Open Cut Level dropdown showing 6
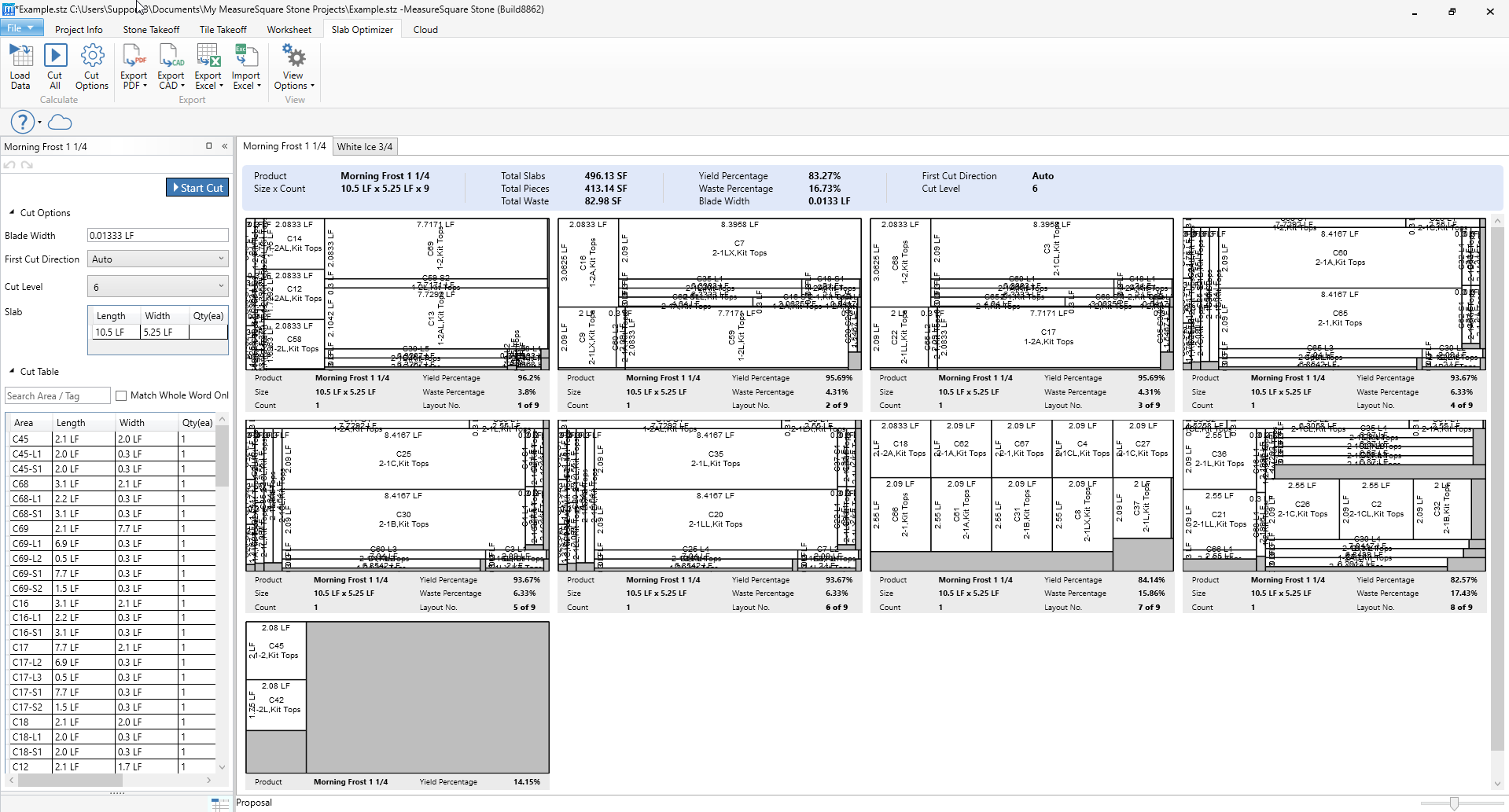Image resolution: width=1509 pixels, height=812 pixels. pyautogui.click(x=157, y=287)
